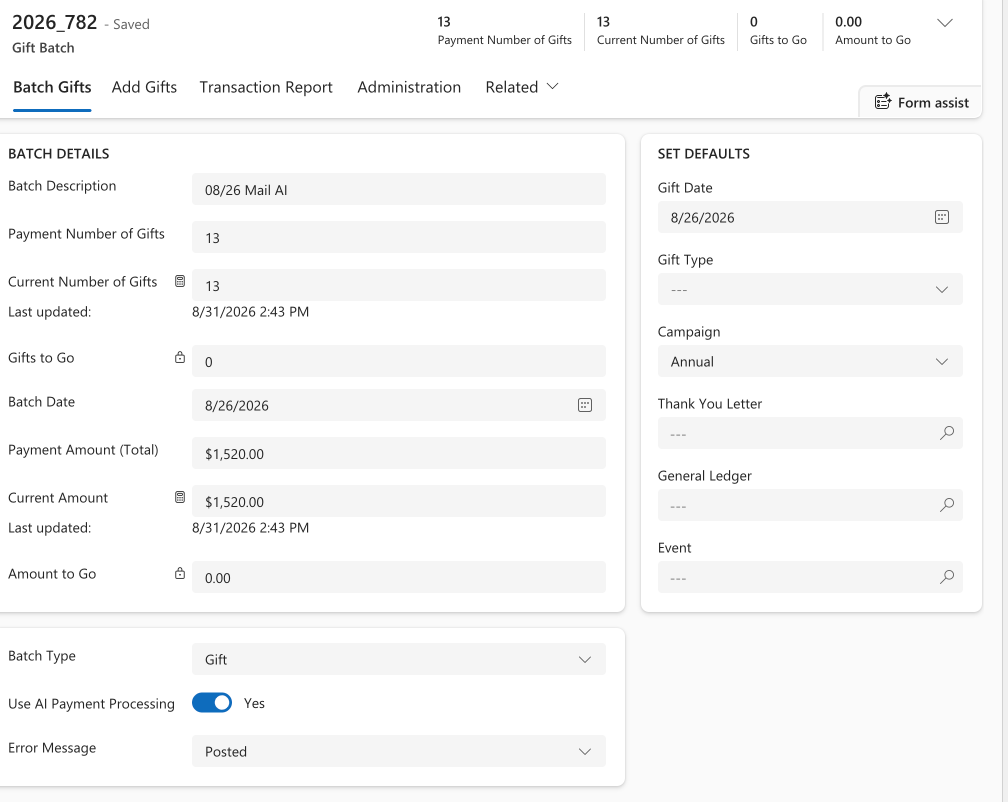Click the Thank You Letter lookup field

pos(810,433)
